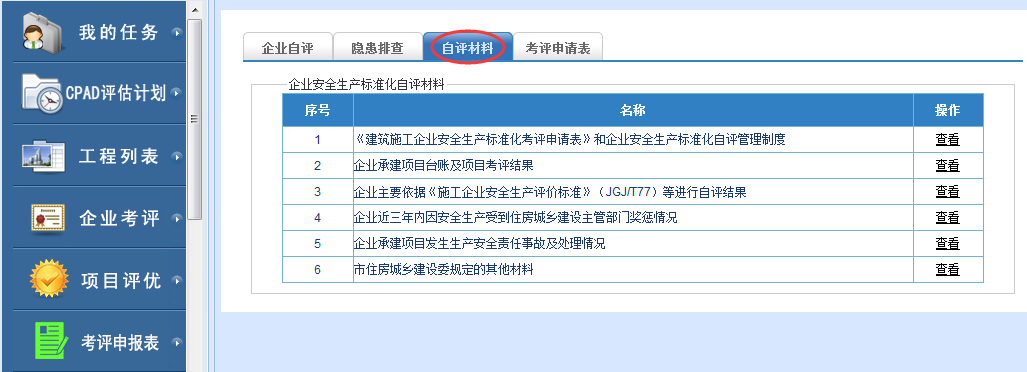Click the 企业考评 certificate icon
Screen dimensions: 1027x372
tap(48, 218)
